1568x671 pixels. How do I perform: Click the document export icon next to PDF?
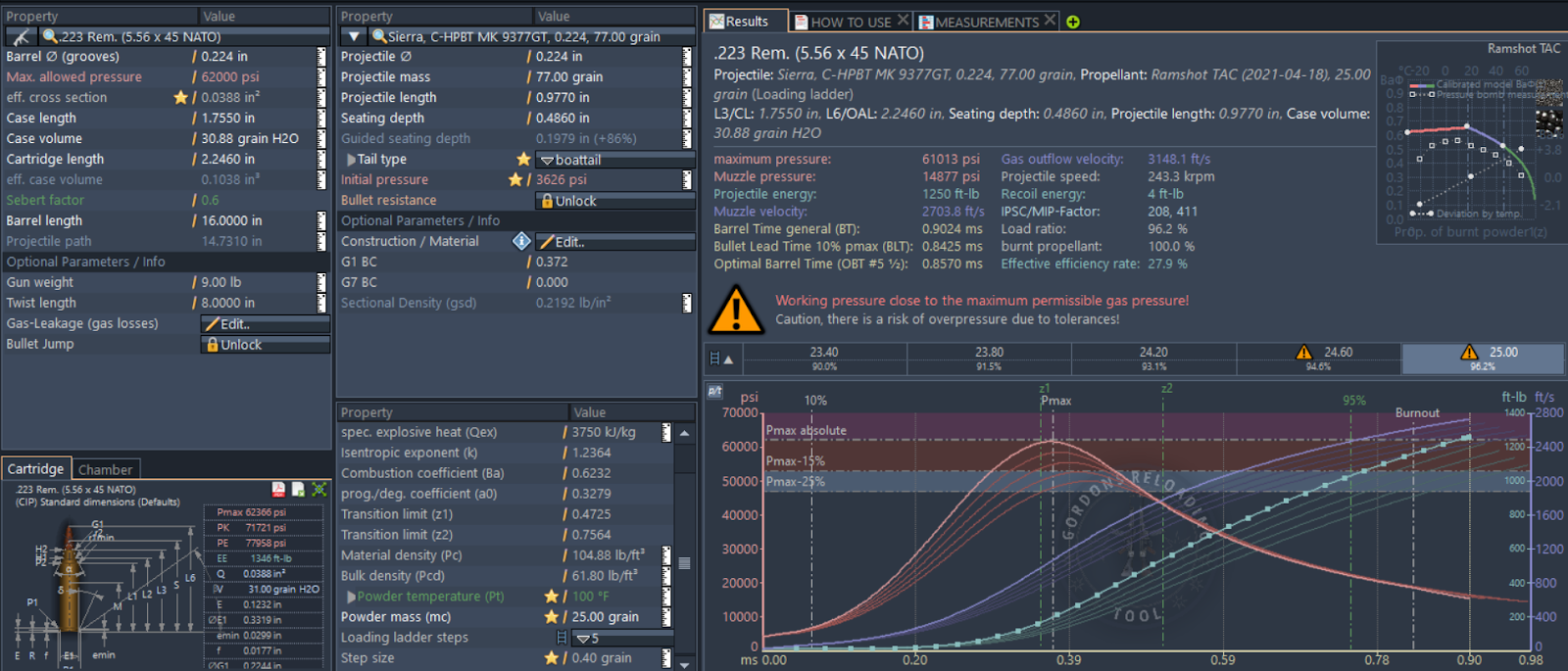(x=298, y=489)
